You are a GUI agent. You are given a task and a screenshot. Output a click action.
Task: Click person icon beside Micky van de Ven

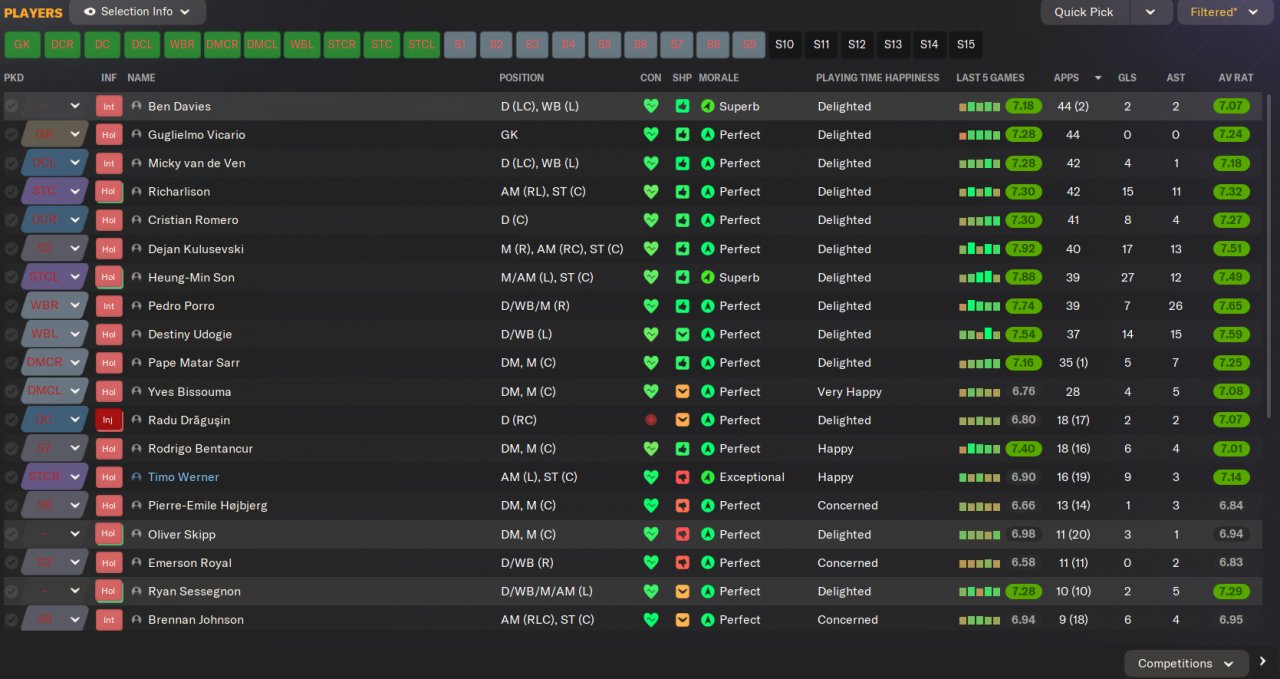point(136,163)
